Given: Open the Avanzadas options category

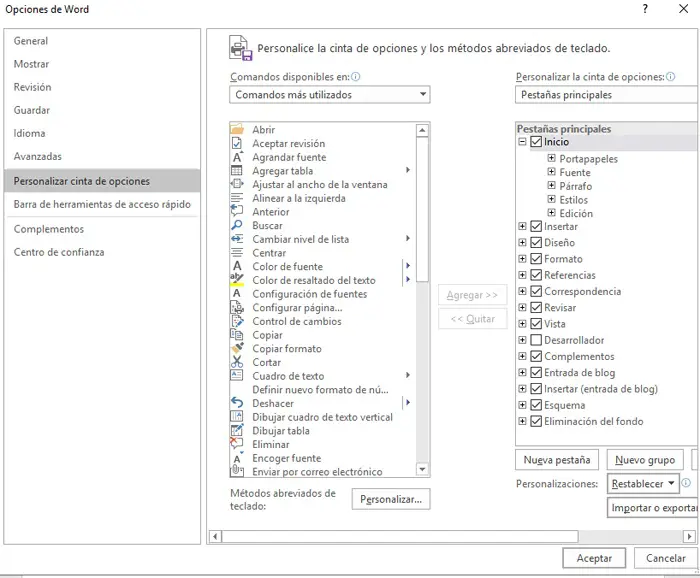Looking at the screenshot, I should pyautogui.click(x=102, y=156).
